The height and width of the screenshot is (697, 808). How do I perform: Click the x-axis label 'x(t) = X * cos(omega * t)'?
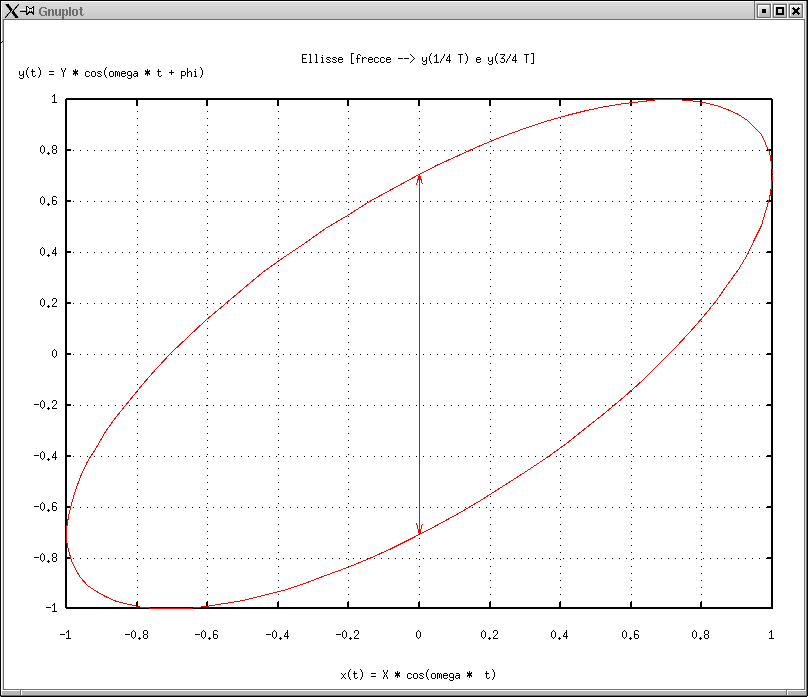tap(418, 675)
